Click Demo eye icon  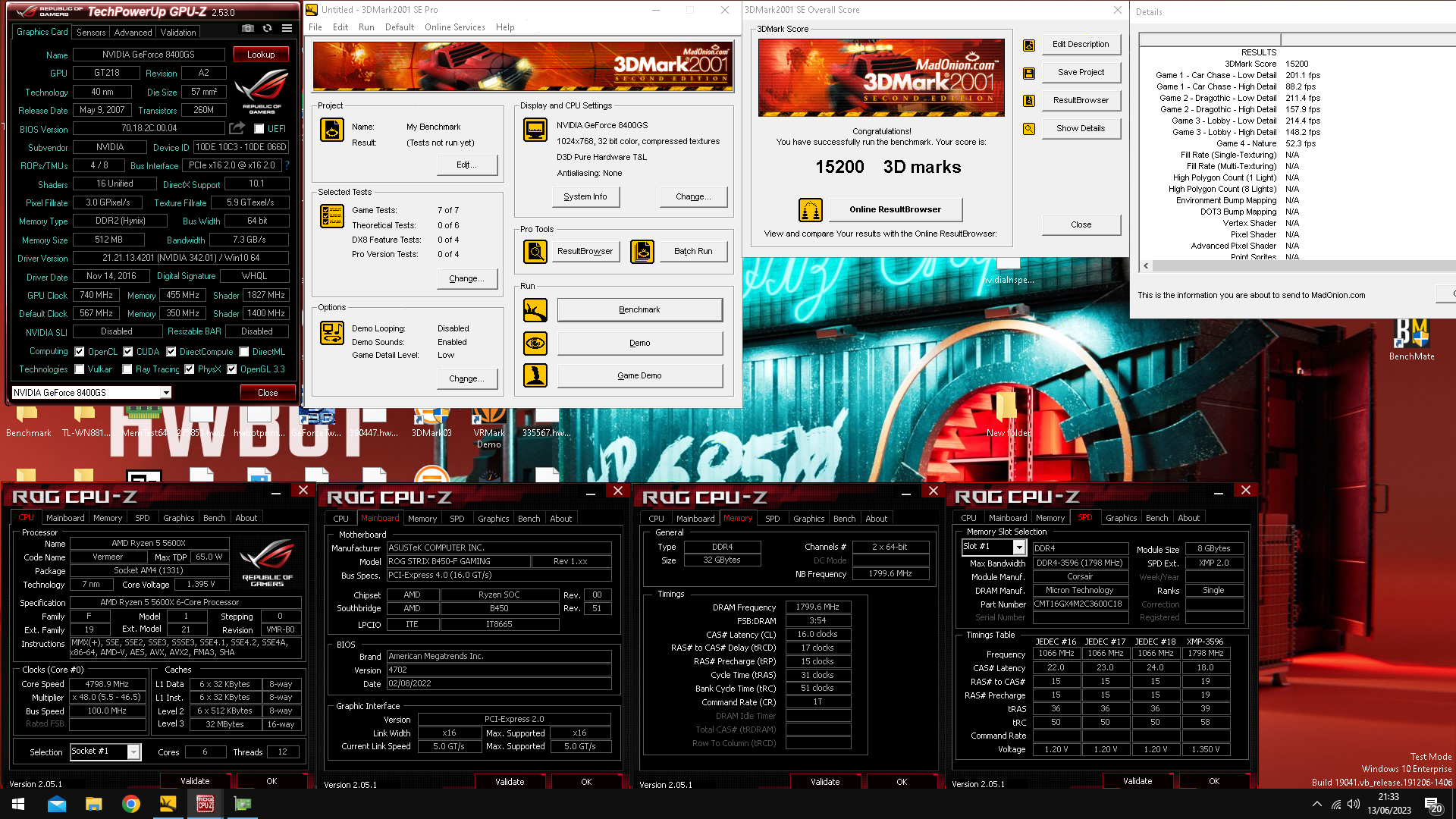pyautogui.click(x=535, y=343)
